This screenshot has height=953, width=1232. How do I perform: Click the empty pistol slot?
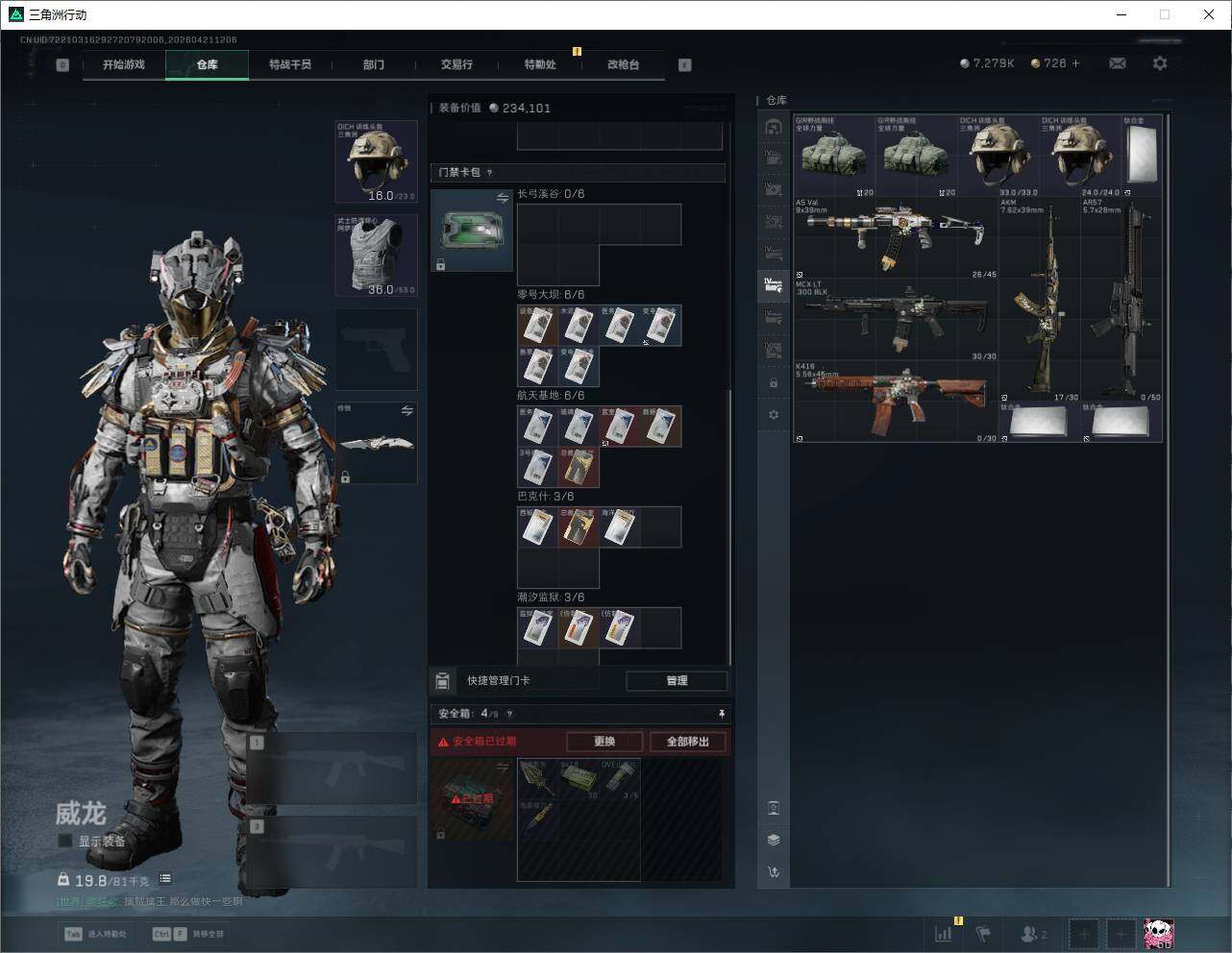point(376,348)
